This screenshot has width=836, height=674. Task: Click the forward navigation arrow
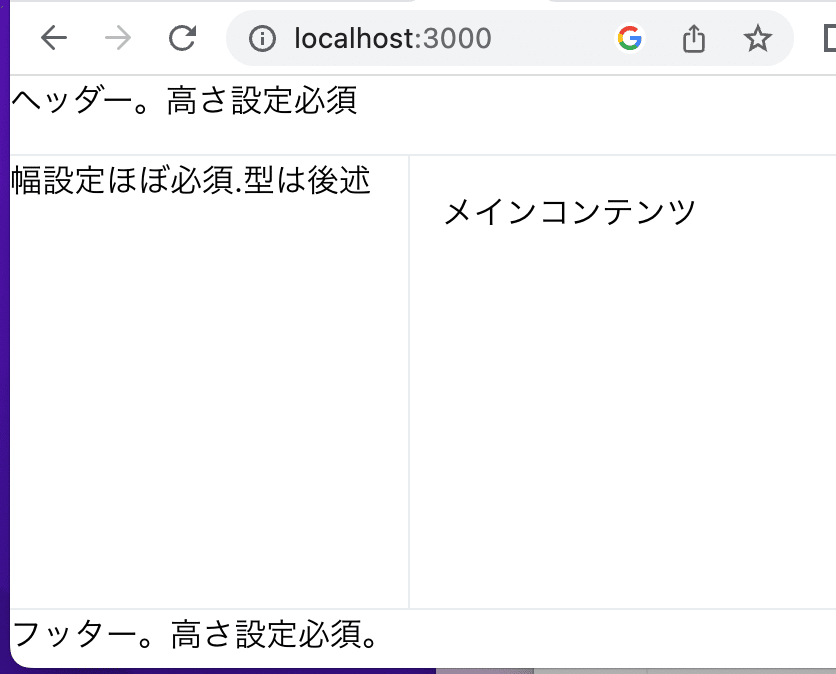coord(118,38)
